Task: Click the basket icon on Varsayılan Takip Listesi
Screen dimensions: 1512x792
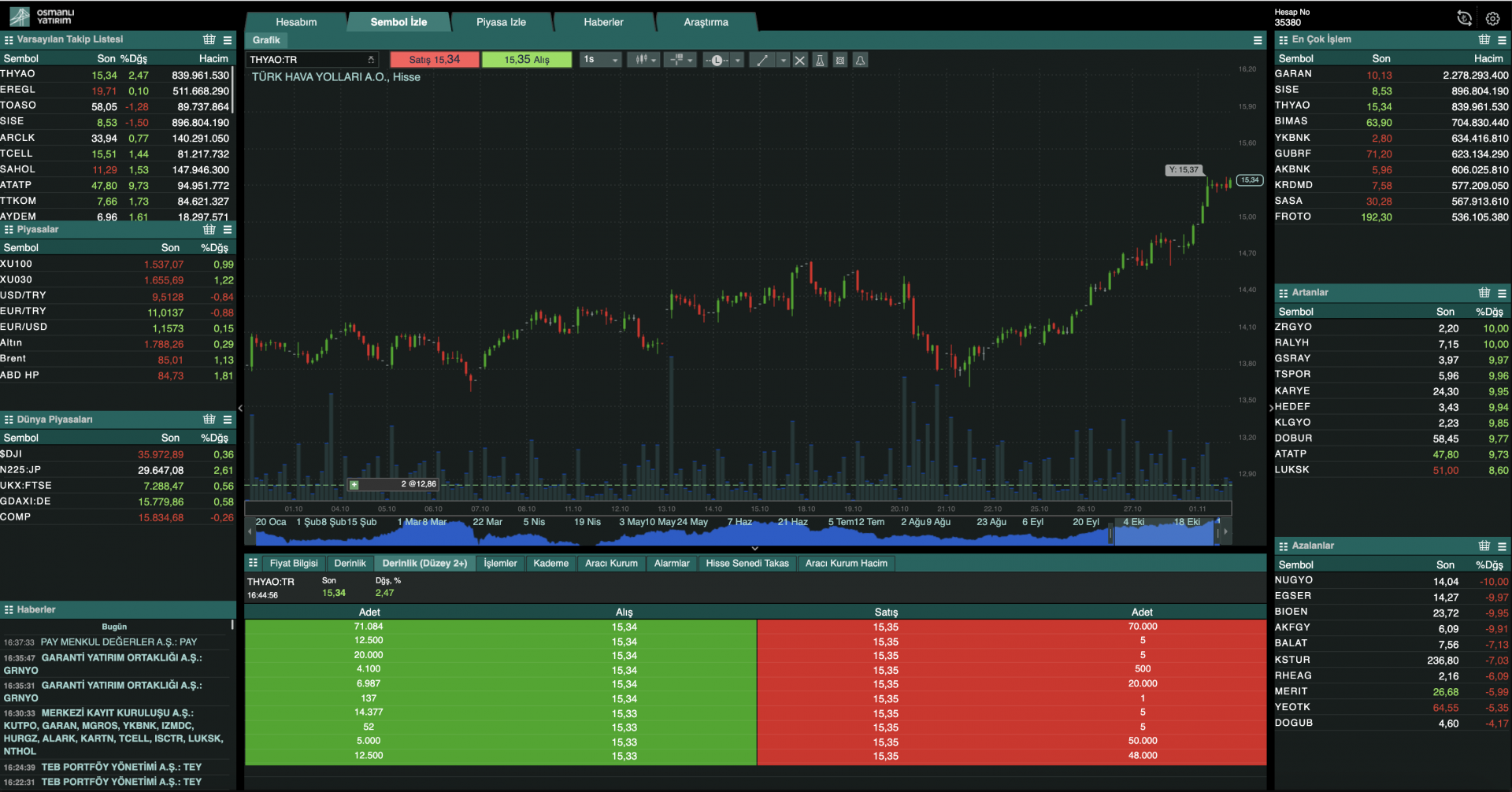Action: (209, 39)
